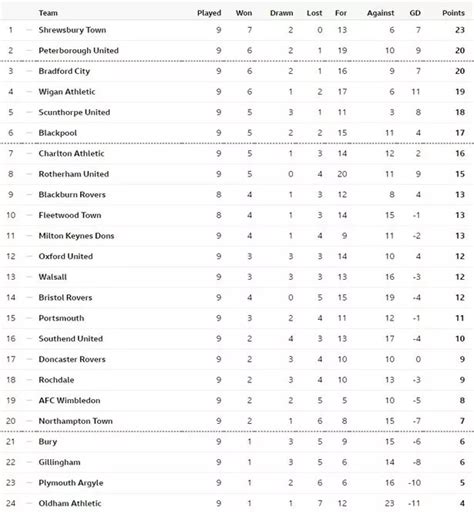Screen dimensions: 474x514
Task: Select the Points column header
Action: 453,13
